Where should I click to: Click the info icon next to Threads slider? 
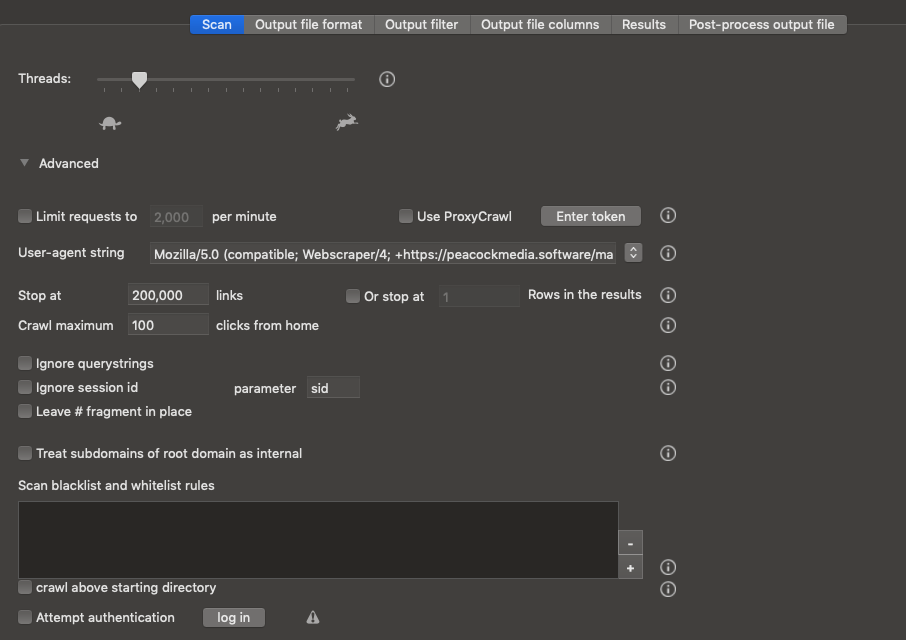[x=387, y=79]
